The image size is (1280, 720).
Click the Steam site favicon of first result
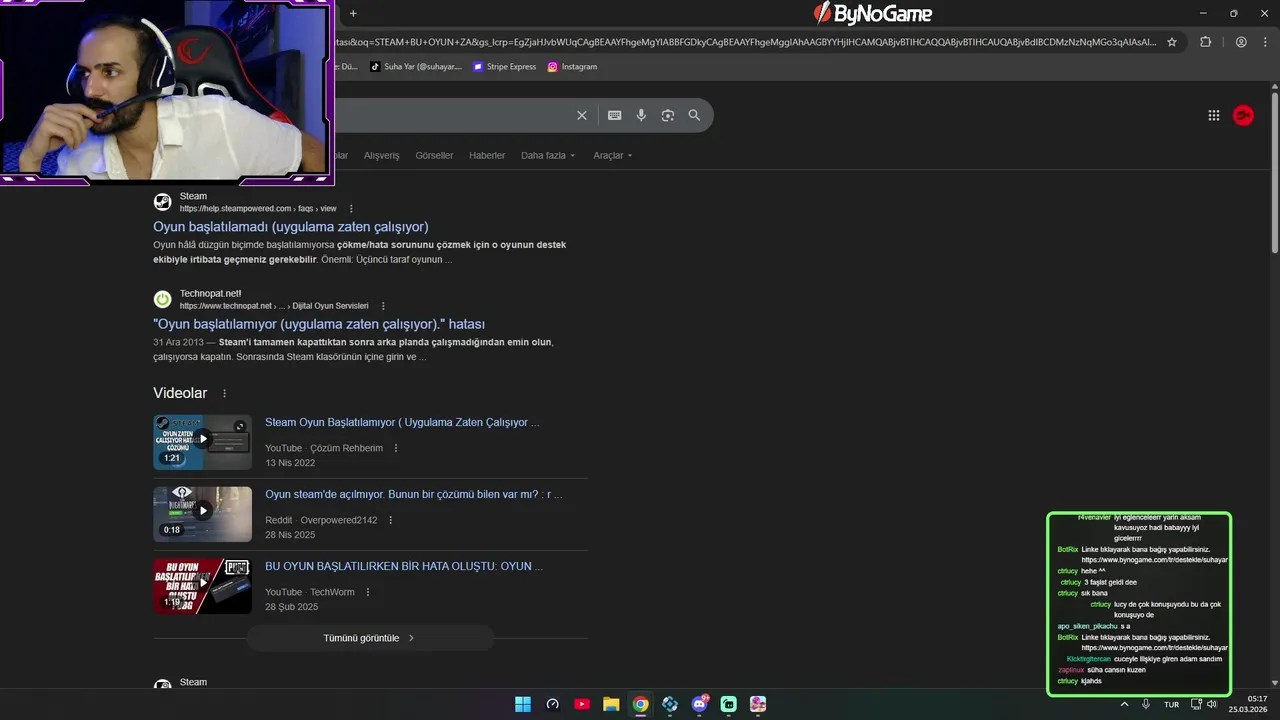pyautogui.click(x=162, y=202)
